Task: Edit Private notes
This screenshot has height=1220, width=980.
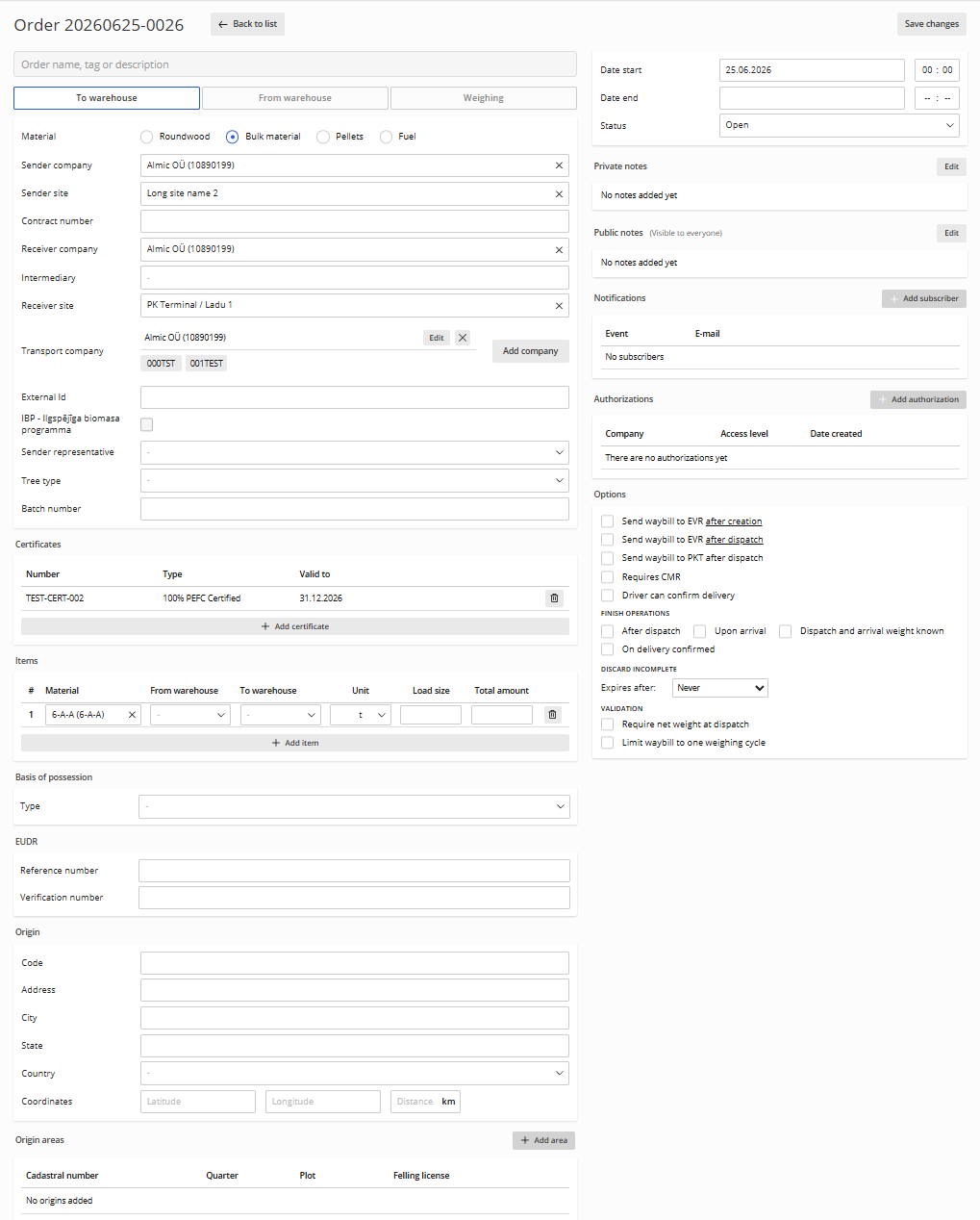Action: coord(951,166)
